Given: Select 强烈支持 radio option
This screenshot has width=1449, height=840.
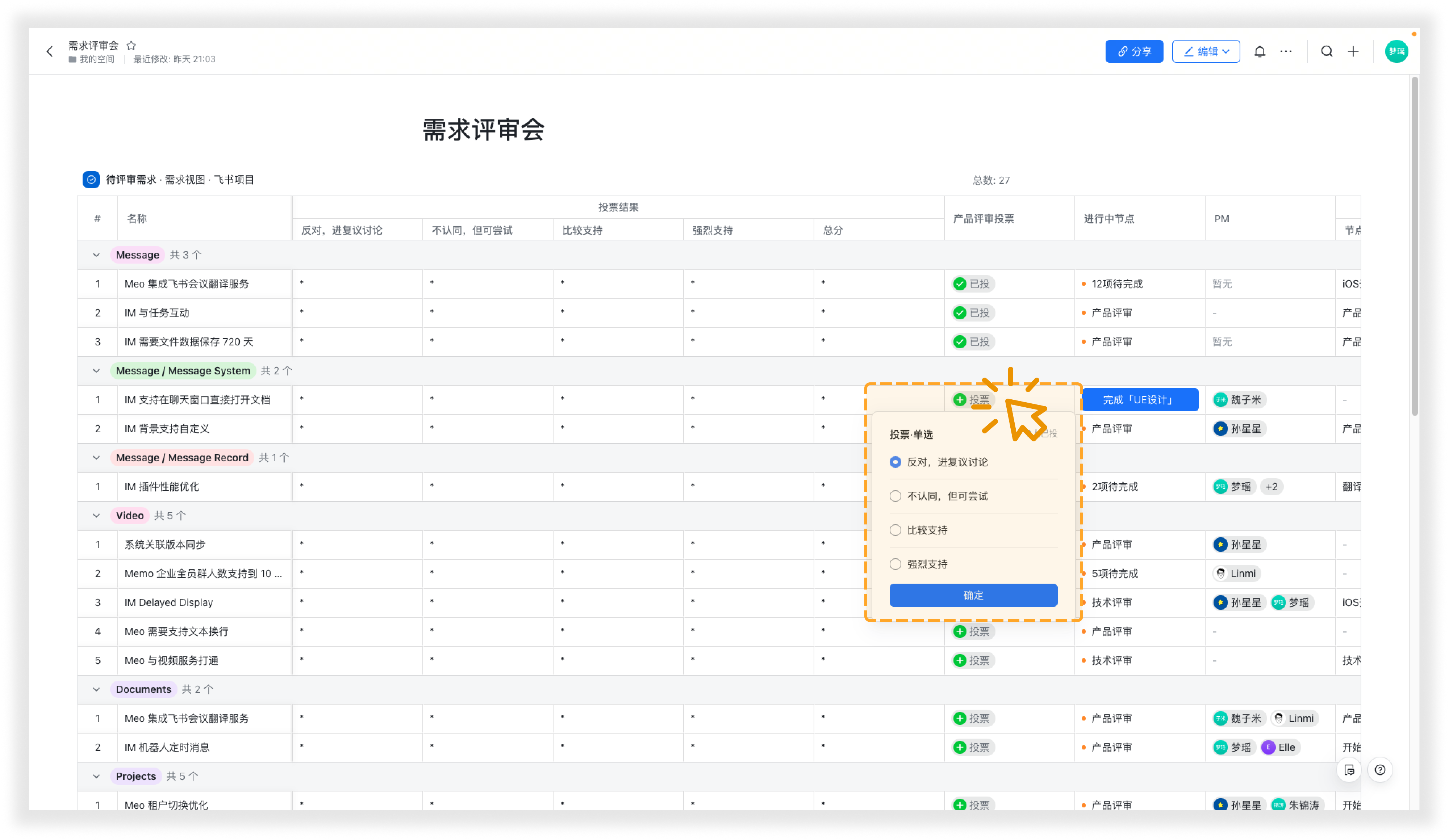Looking at the screenshot, I should pos(895,564).
